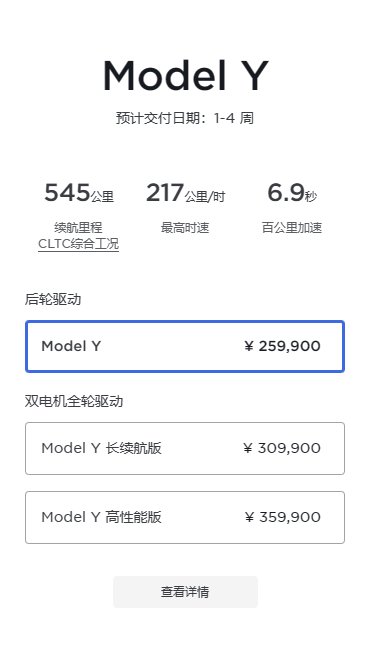This screenshot has height=647, width=386.
Task: Pick the Model Y 高性能版 option
Action: pyautogui.click(x=185, y=517)
